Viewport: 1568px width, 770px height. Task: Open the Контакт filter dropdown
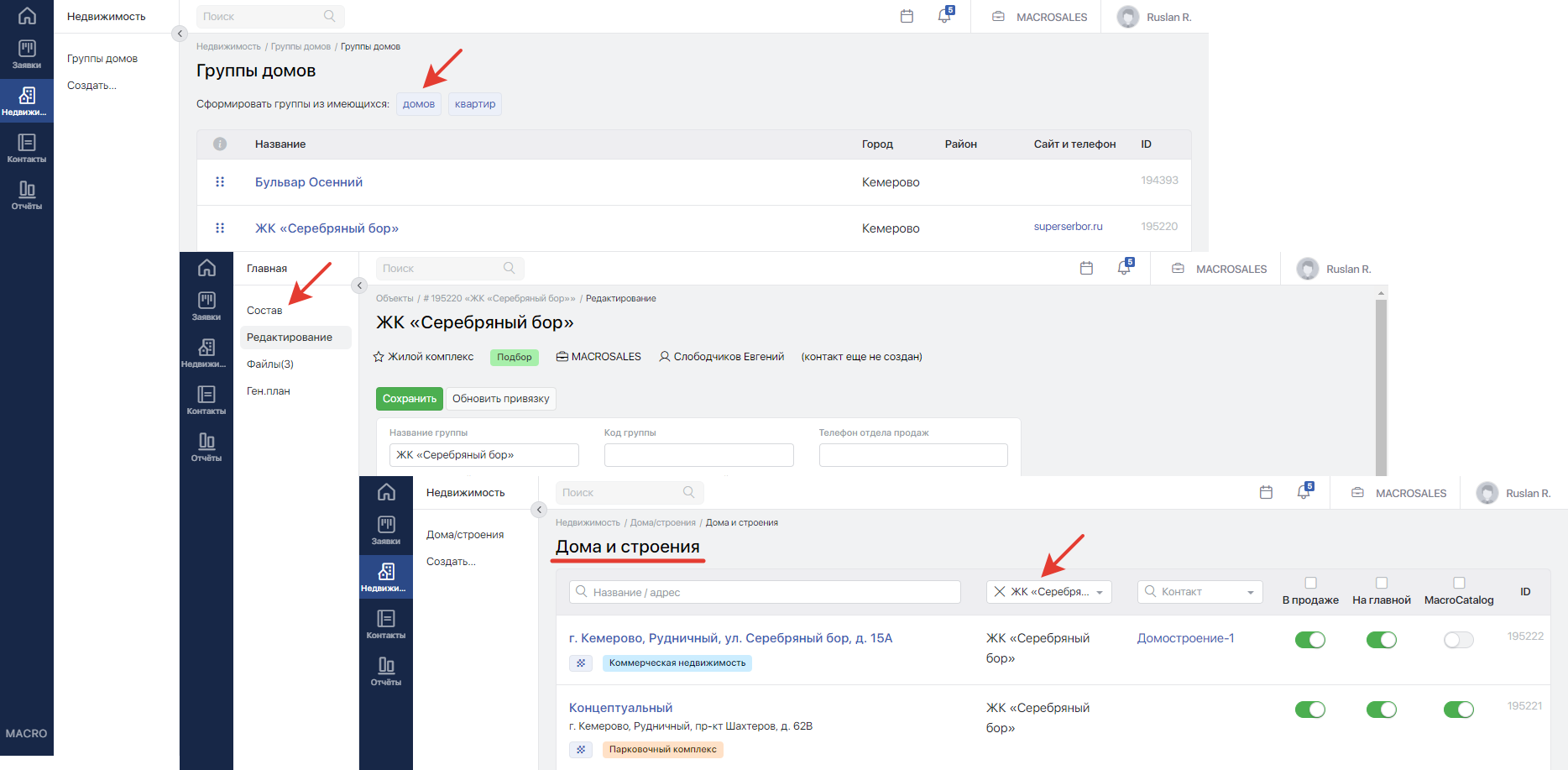[1200, 592]
